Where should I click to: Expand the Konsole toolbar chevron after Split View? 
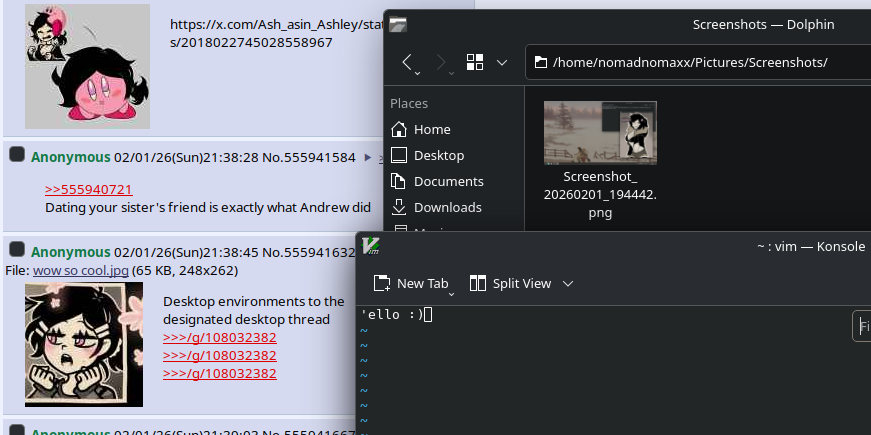568,283
